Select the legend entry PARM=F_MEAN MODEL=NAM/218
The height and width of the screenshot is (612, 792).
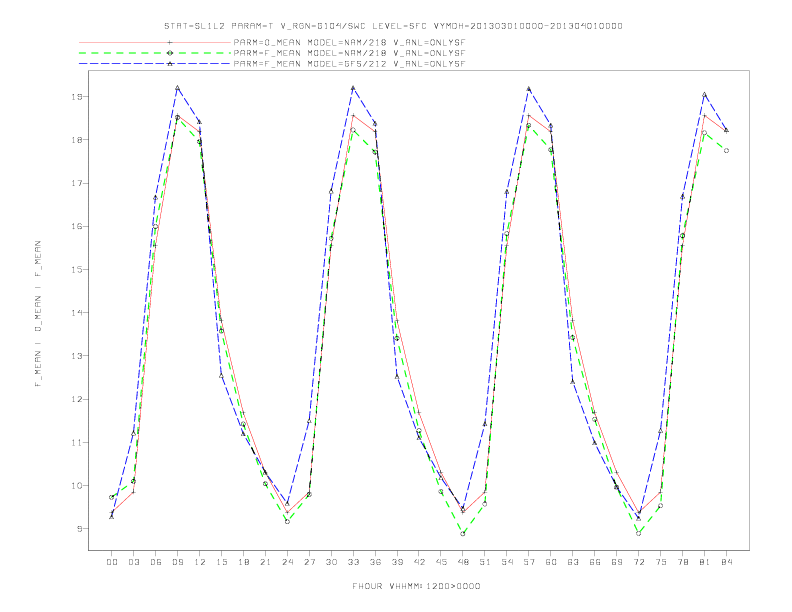[349, 53]
